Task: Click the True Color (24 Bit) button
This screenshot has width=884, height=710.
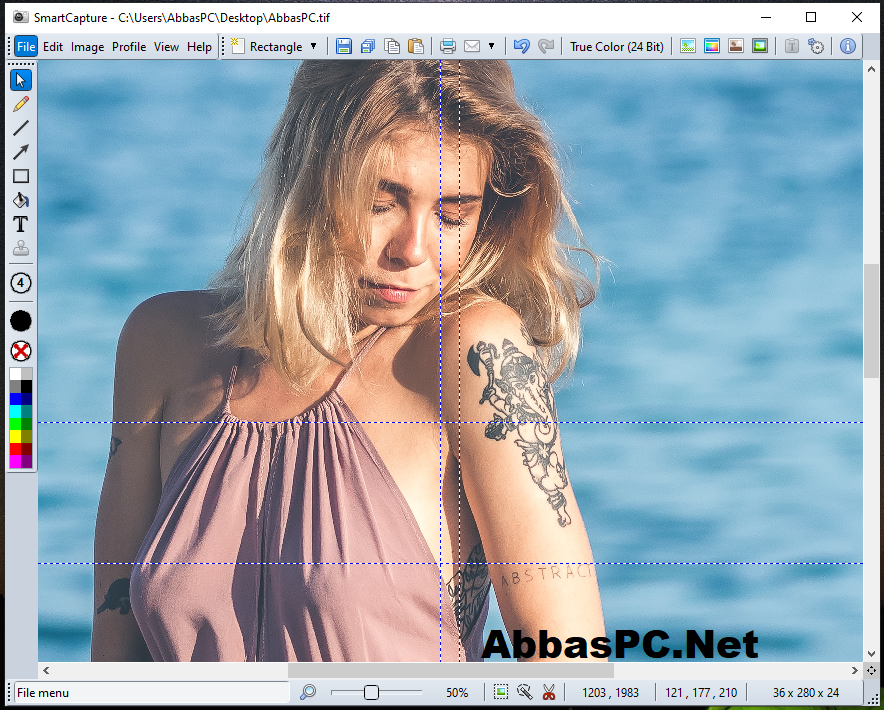Action: click(x=617, y=47)
